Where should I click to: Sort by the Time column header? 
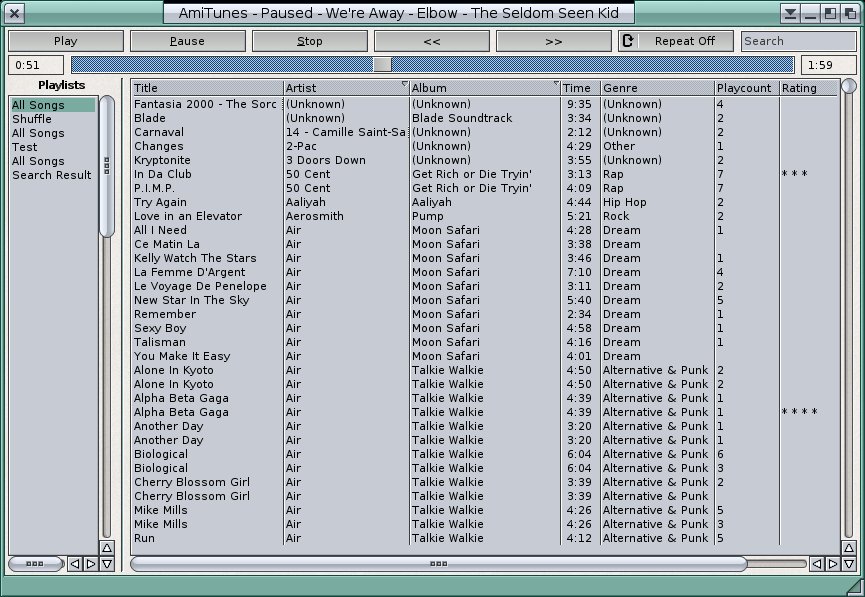pyautogui.click(x=580, y=88)
